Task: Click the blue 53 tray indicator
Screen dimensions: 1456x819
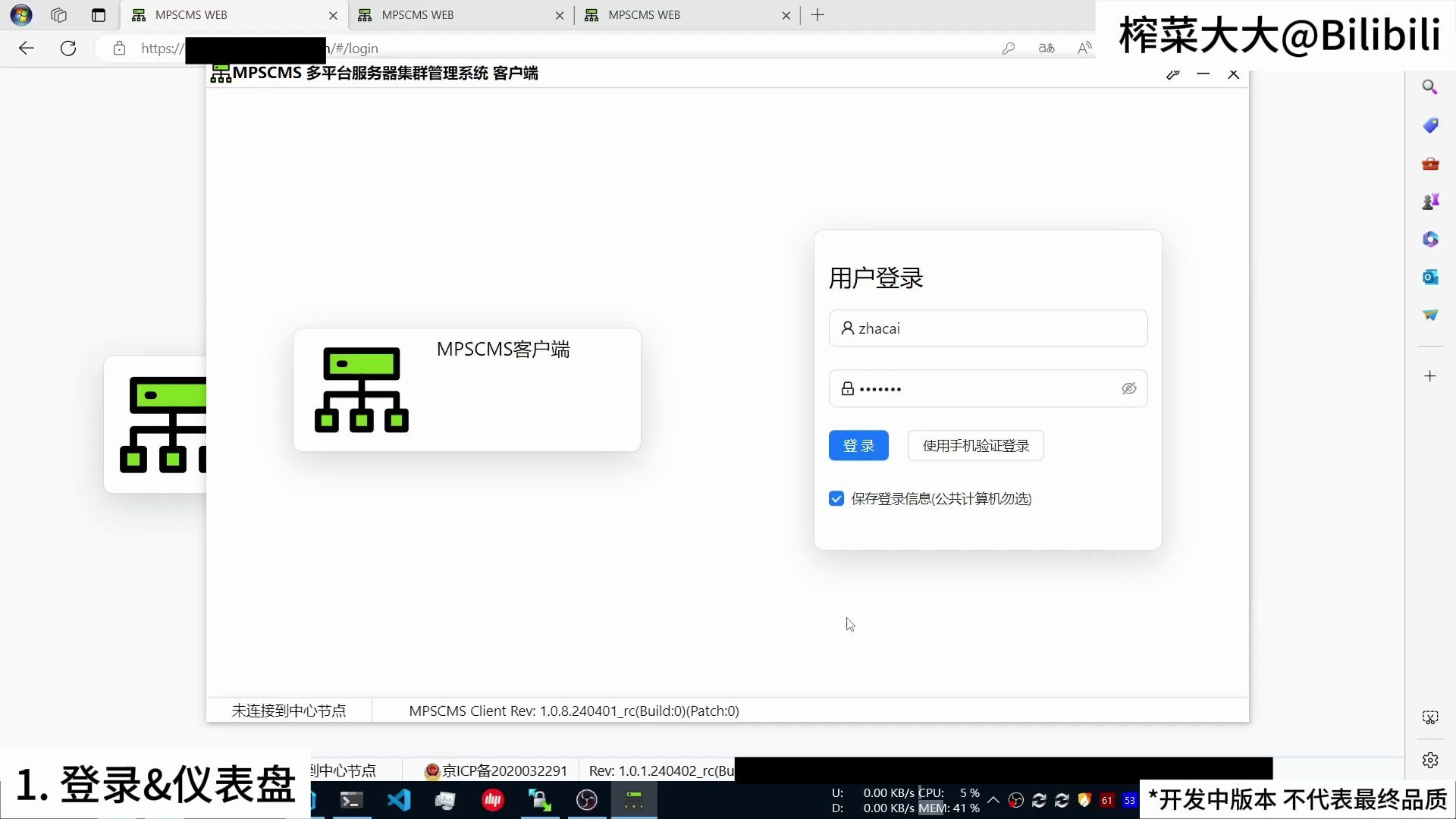Action: [1130, 800]
